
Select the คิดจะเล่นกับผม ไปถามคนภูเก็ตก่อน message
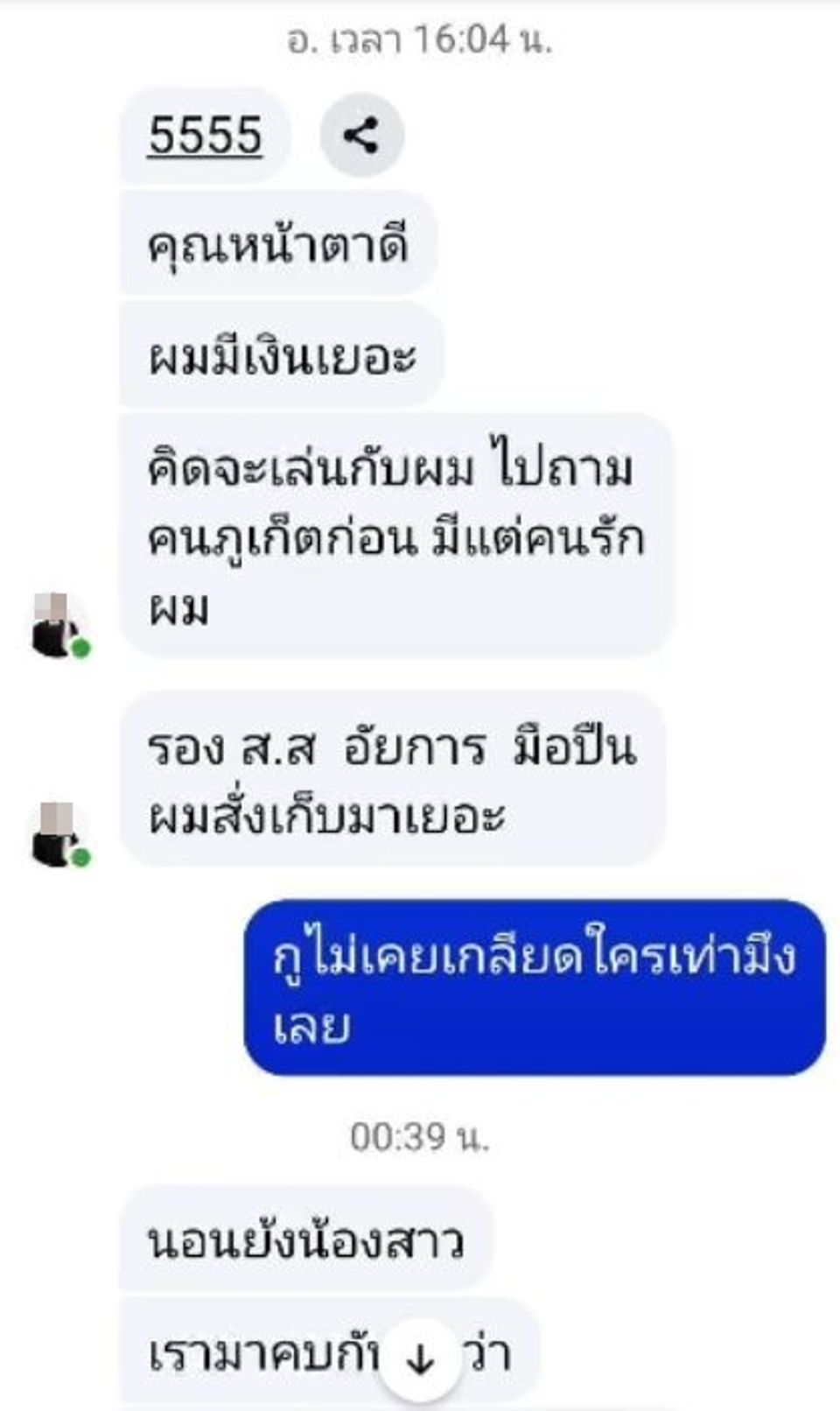click(396, 536)
